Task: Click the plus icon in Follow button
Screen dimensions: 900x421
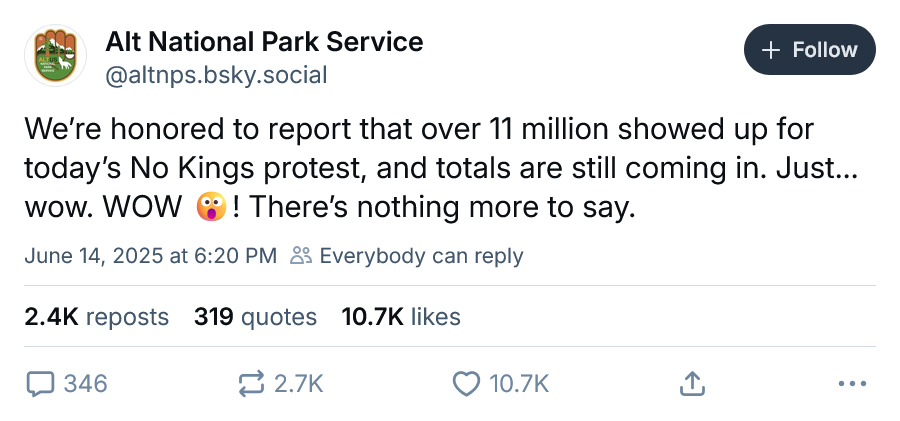Action: click(x=771, y=50)
